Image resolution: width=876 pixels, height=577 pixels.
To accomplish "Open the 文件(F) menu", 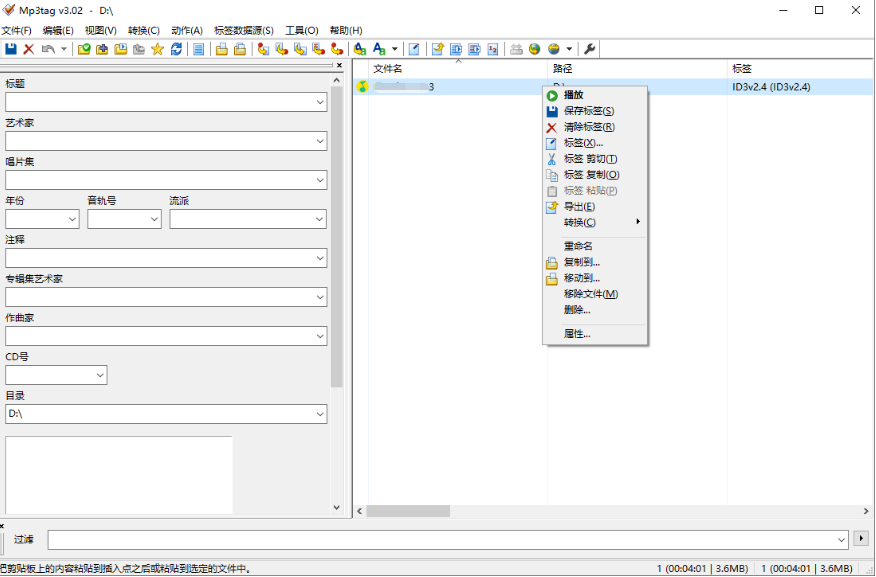I will (17, 31).
